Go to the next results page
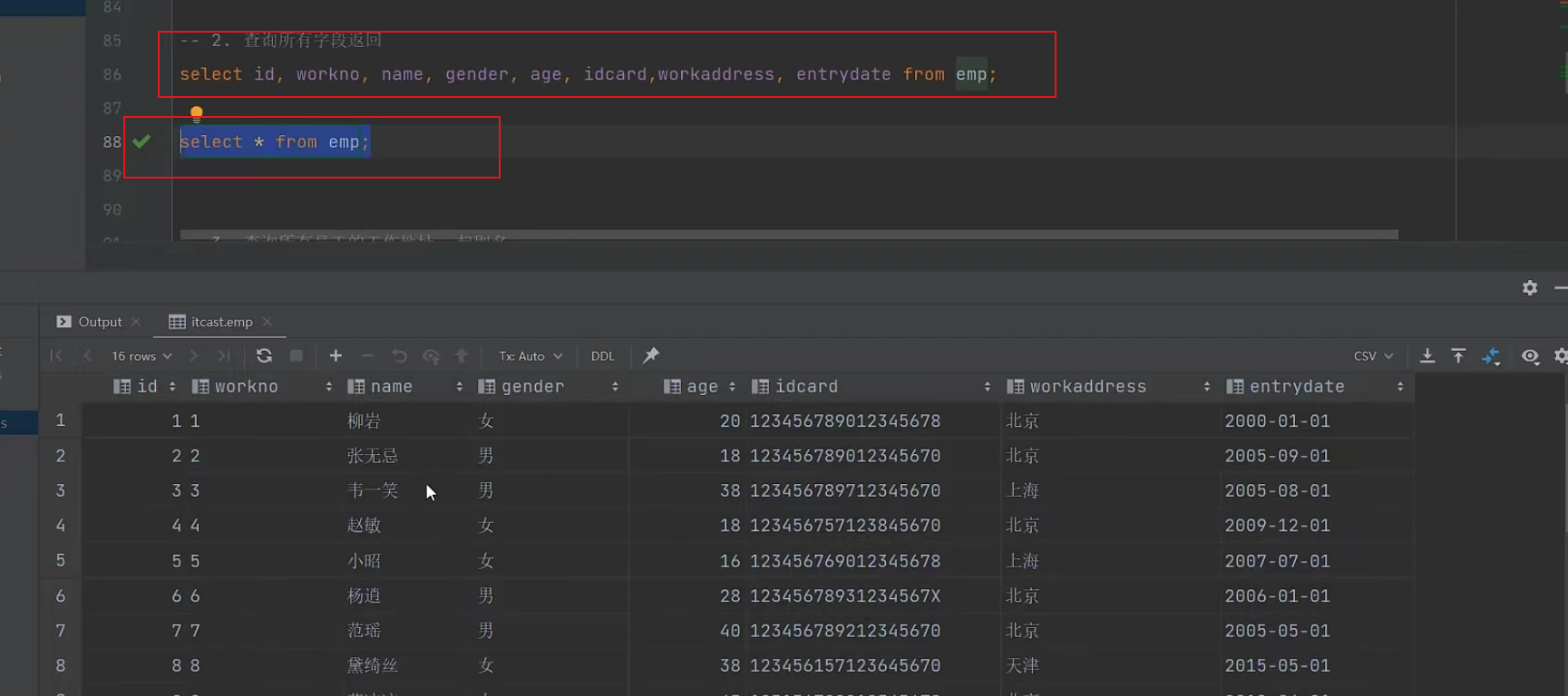Screen dimensions: 1568x696 (x=193, y=356)
